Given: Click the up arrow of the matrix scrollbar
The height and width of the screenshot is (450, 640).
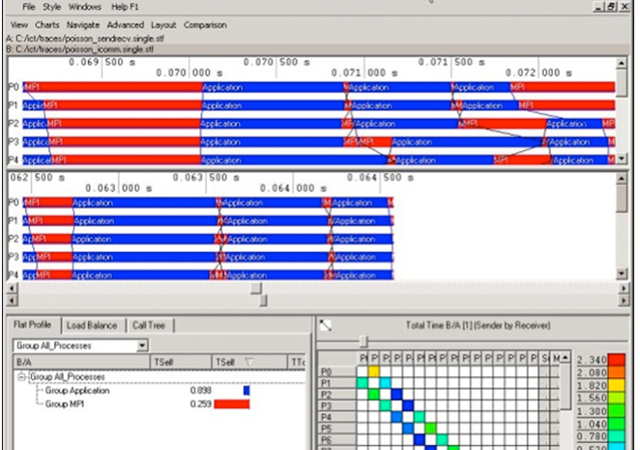Looking at the screenshot, I should point(565,358).
